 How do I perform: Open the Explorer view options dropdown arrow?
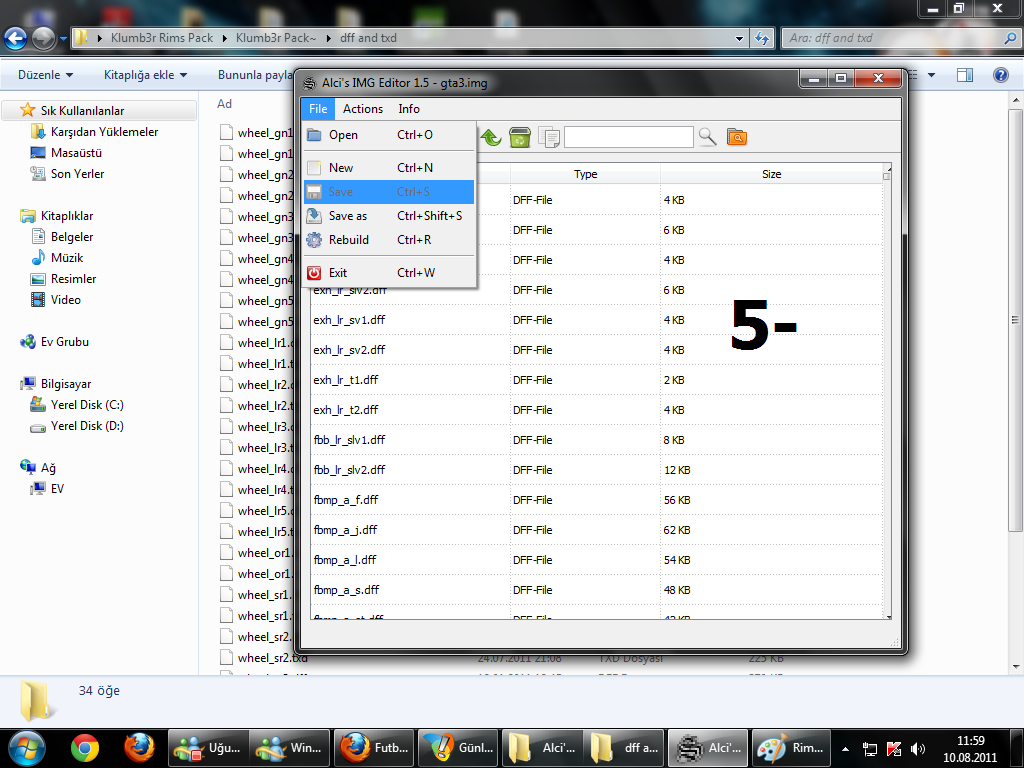(931, 75)
